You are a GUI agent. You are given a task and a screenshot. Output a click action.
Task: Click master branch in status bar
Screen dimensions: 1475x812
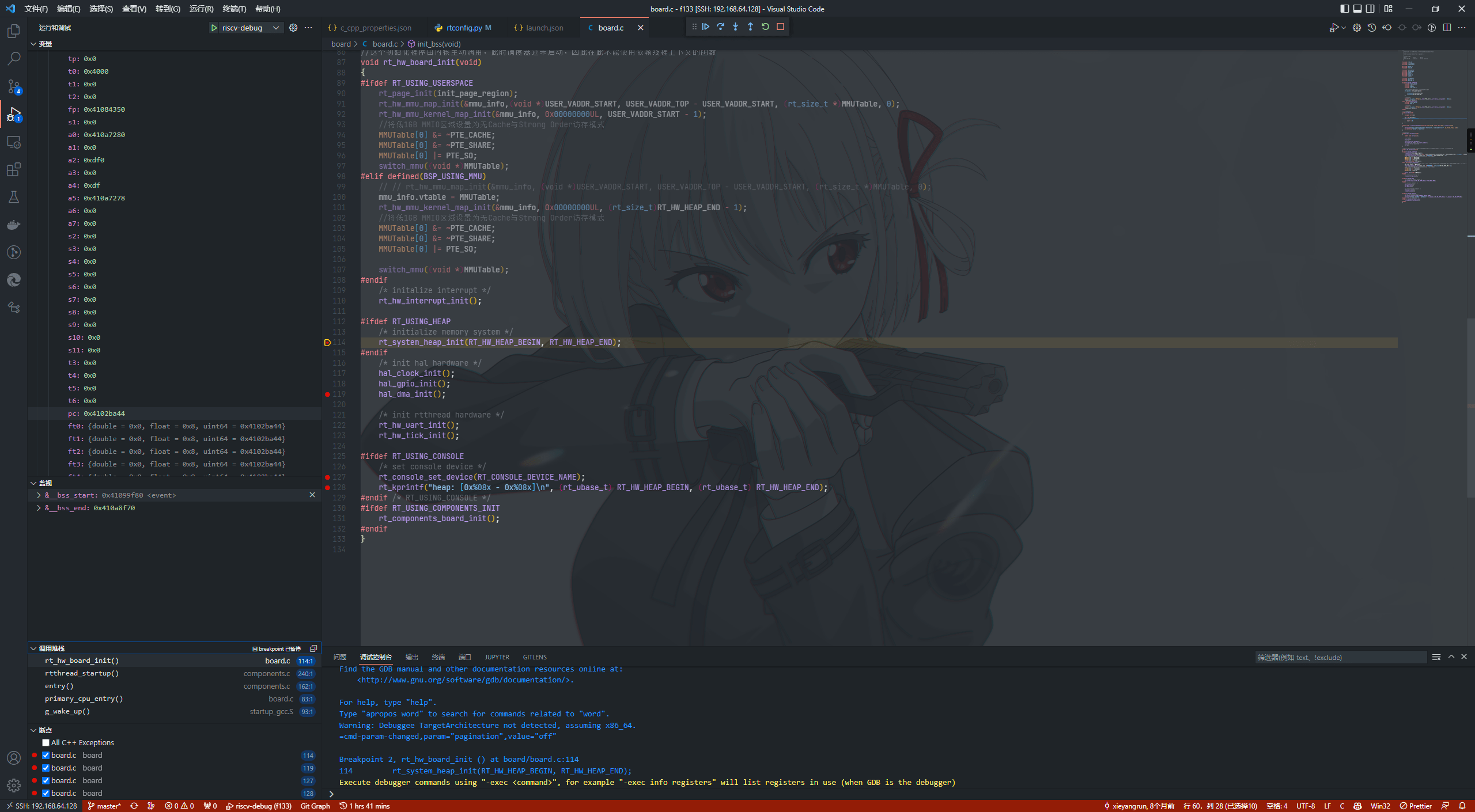coord(104,806)
